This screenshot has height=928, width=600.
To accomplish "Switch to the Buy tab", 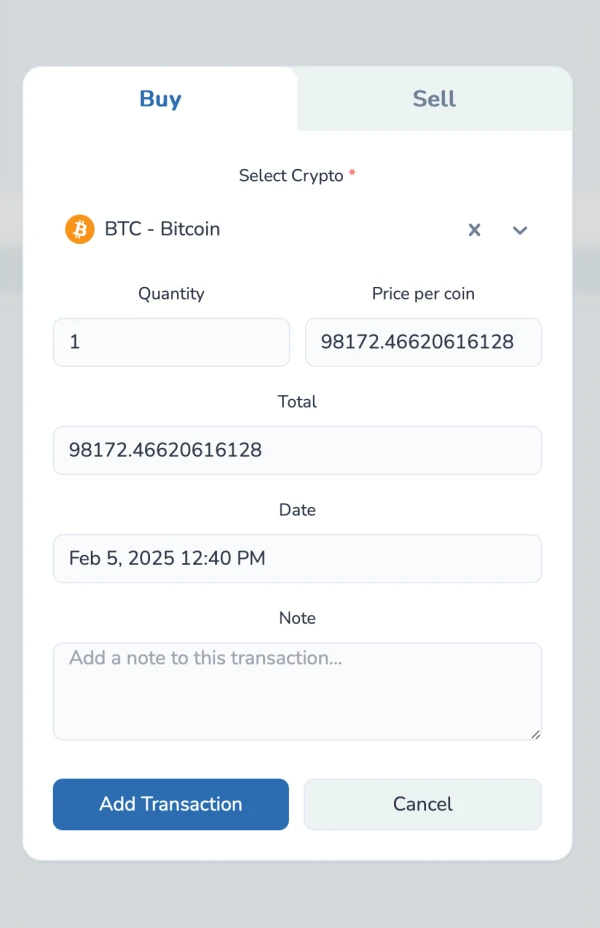I will click(x=160, y=99).
